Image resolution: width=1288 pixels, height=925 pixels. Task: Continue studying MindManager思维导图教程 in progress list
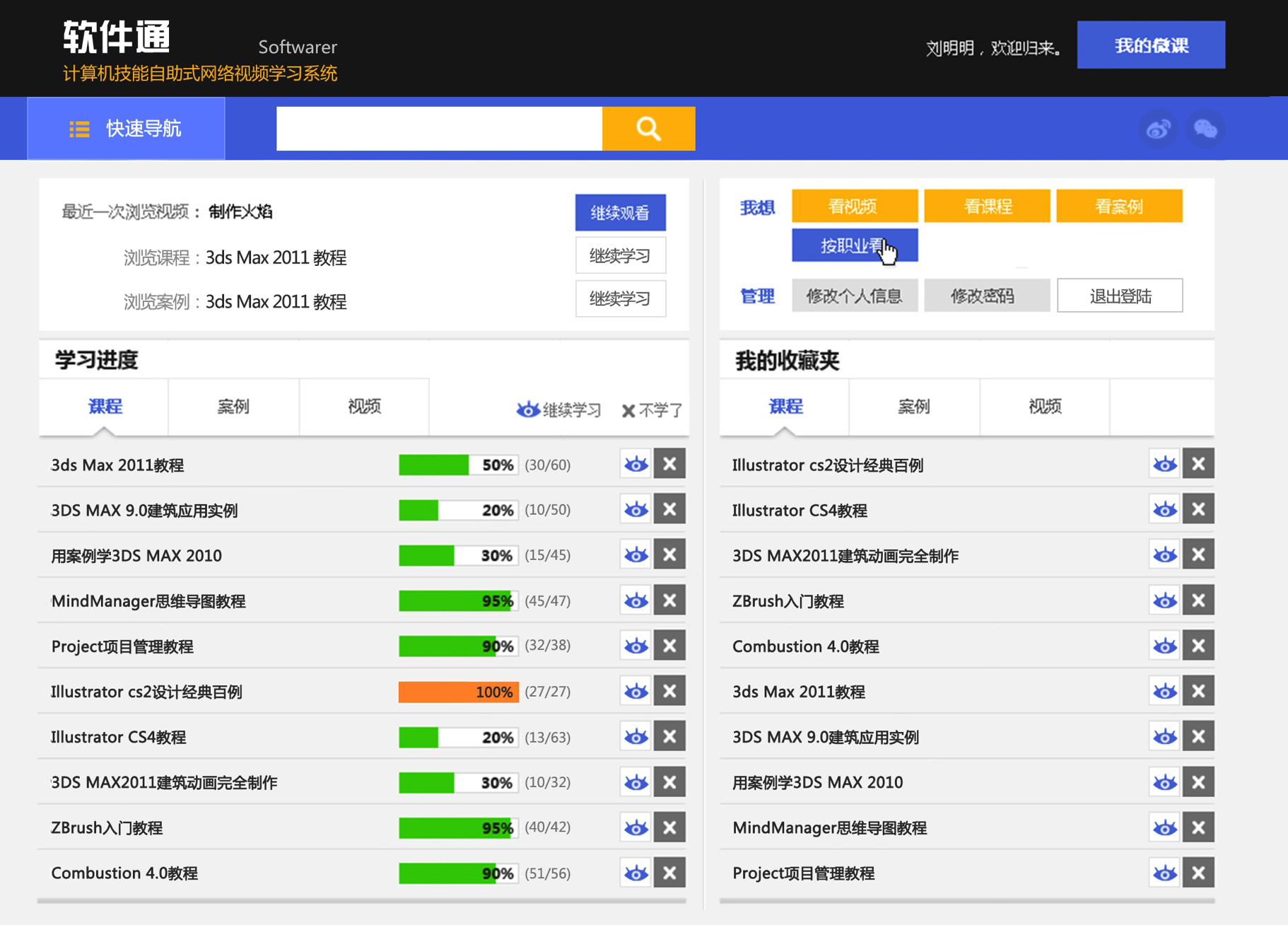tap(636, 600)
